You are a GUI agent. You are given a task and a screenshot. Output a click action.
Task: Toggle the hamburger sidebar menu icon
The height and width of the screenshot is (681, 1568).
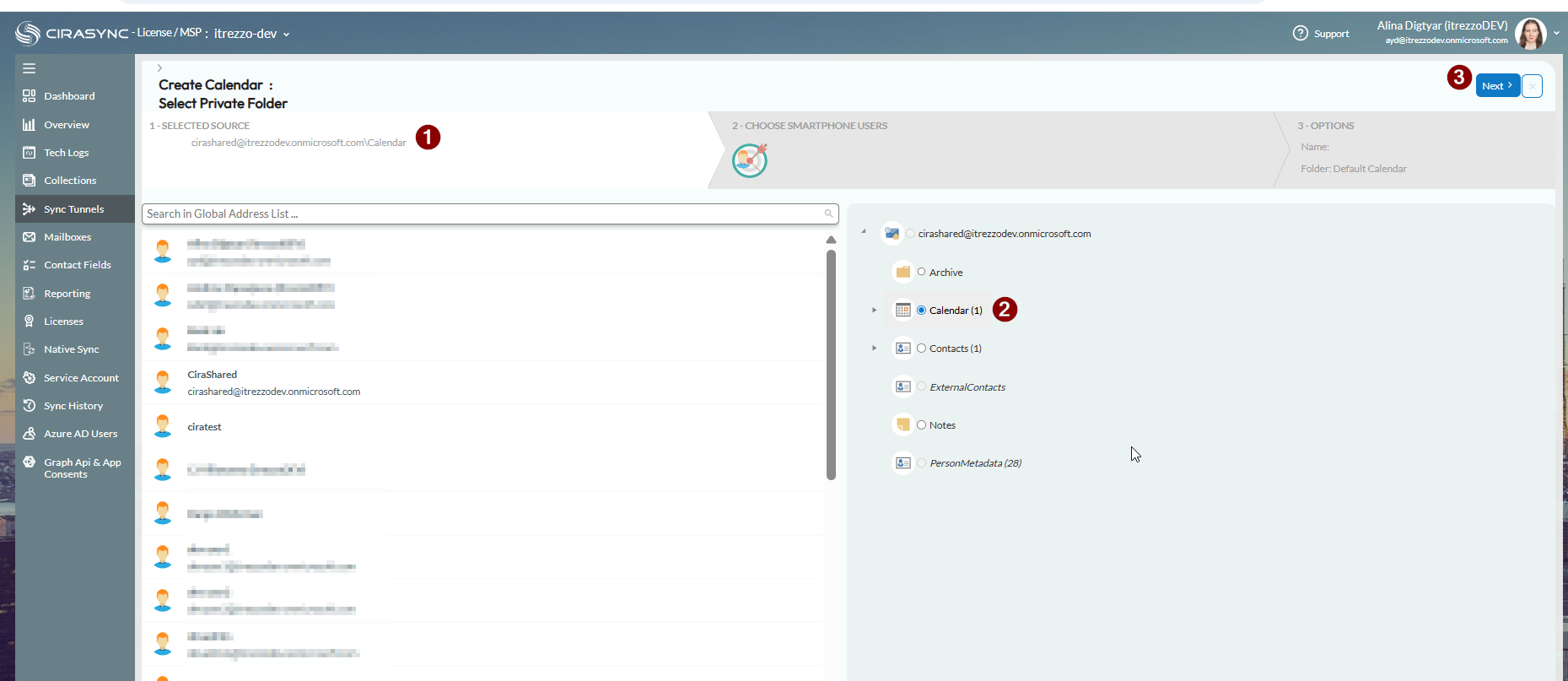point(29,68)
